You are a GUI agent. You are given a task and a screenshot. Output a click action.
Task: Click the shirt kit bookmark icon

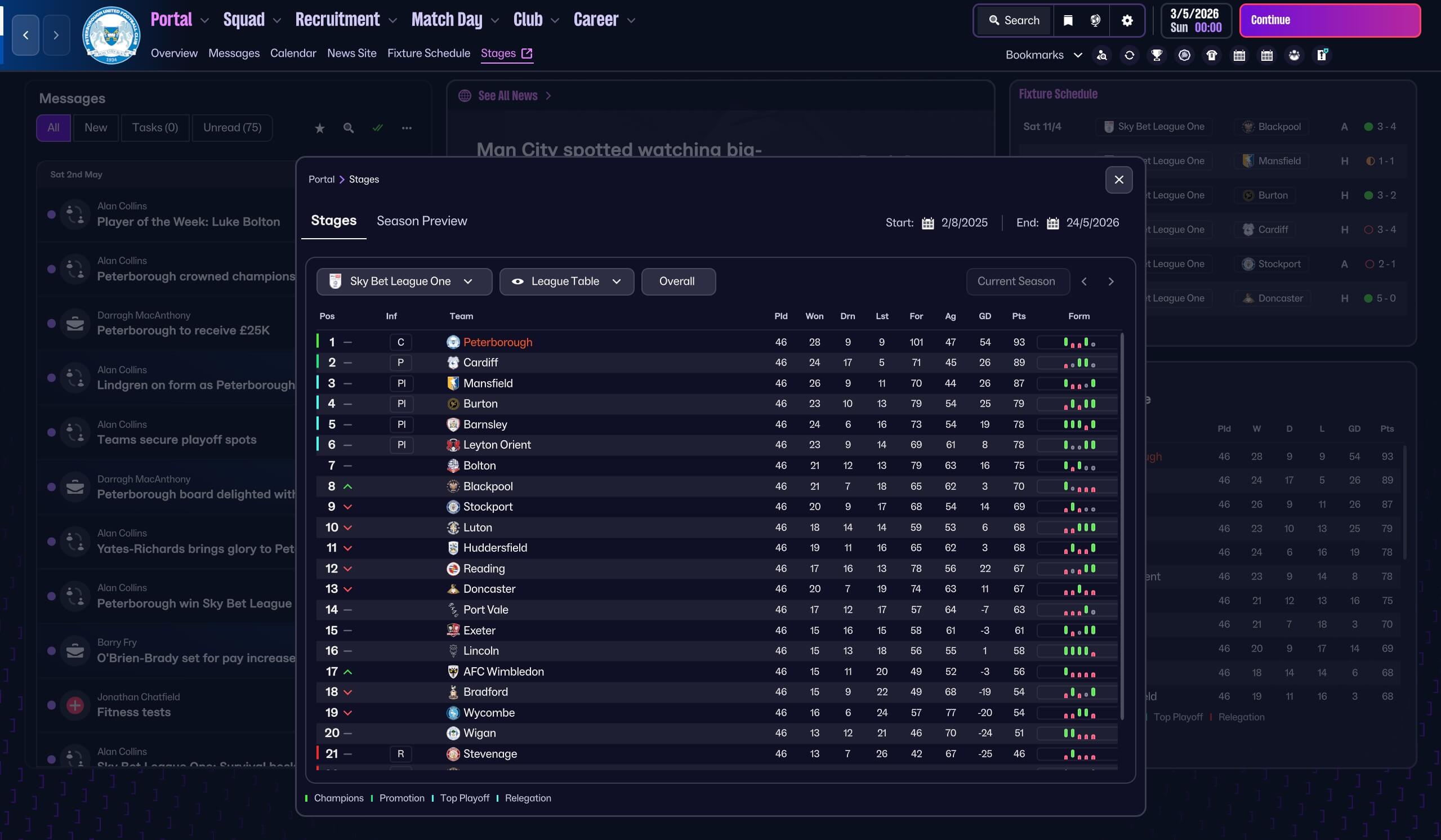[1212, 56]
